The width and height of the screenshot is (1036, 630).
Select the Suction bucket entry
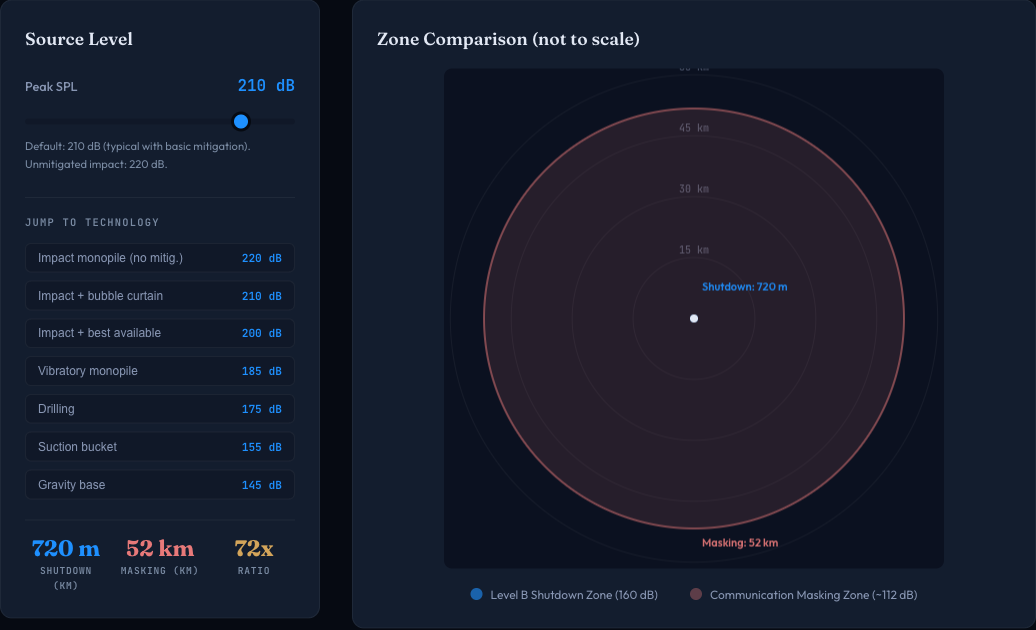159,447
